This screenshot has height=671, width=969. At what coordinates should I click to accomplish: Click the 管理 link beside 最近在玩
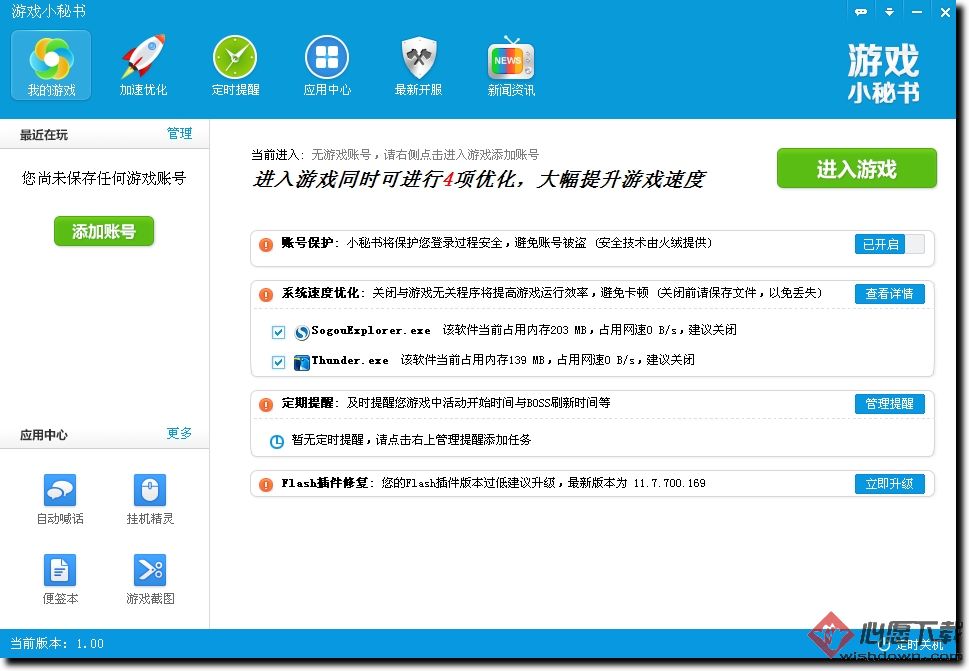click(179, 133)
